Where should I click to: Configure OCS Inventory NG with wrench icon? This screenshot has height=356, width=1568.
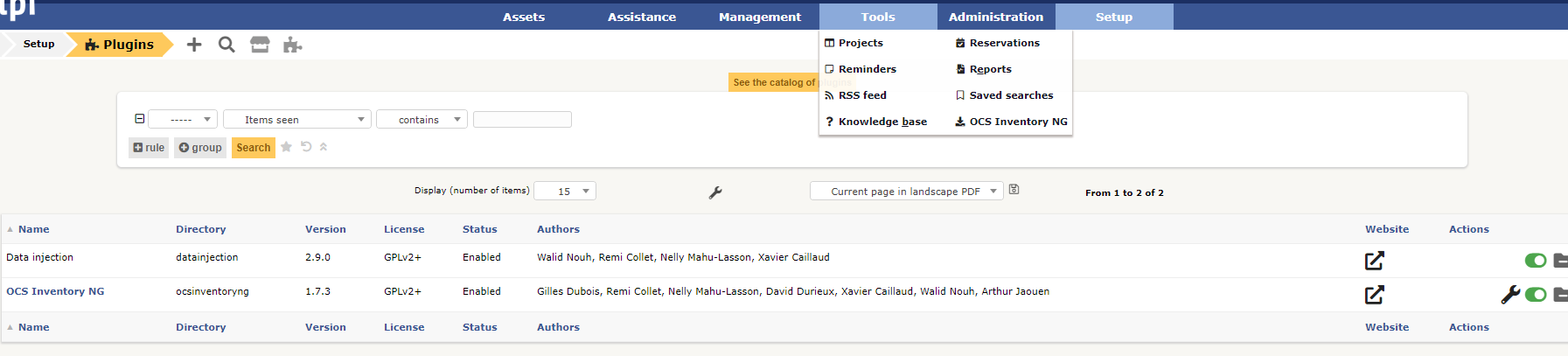tap(1510, 295)
